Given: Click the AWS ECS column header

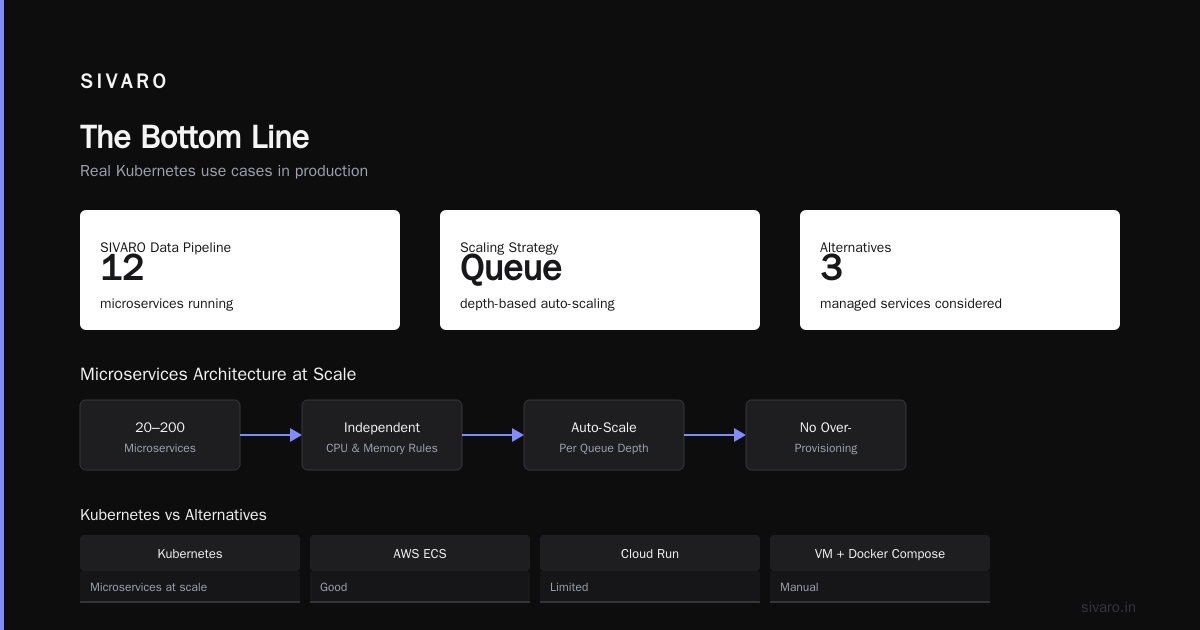Looking at the screenshot, I should coord(420,553).
